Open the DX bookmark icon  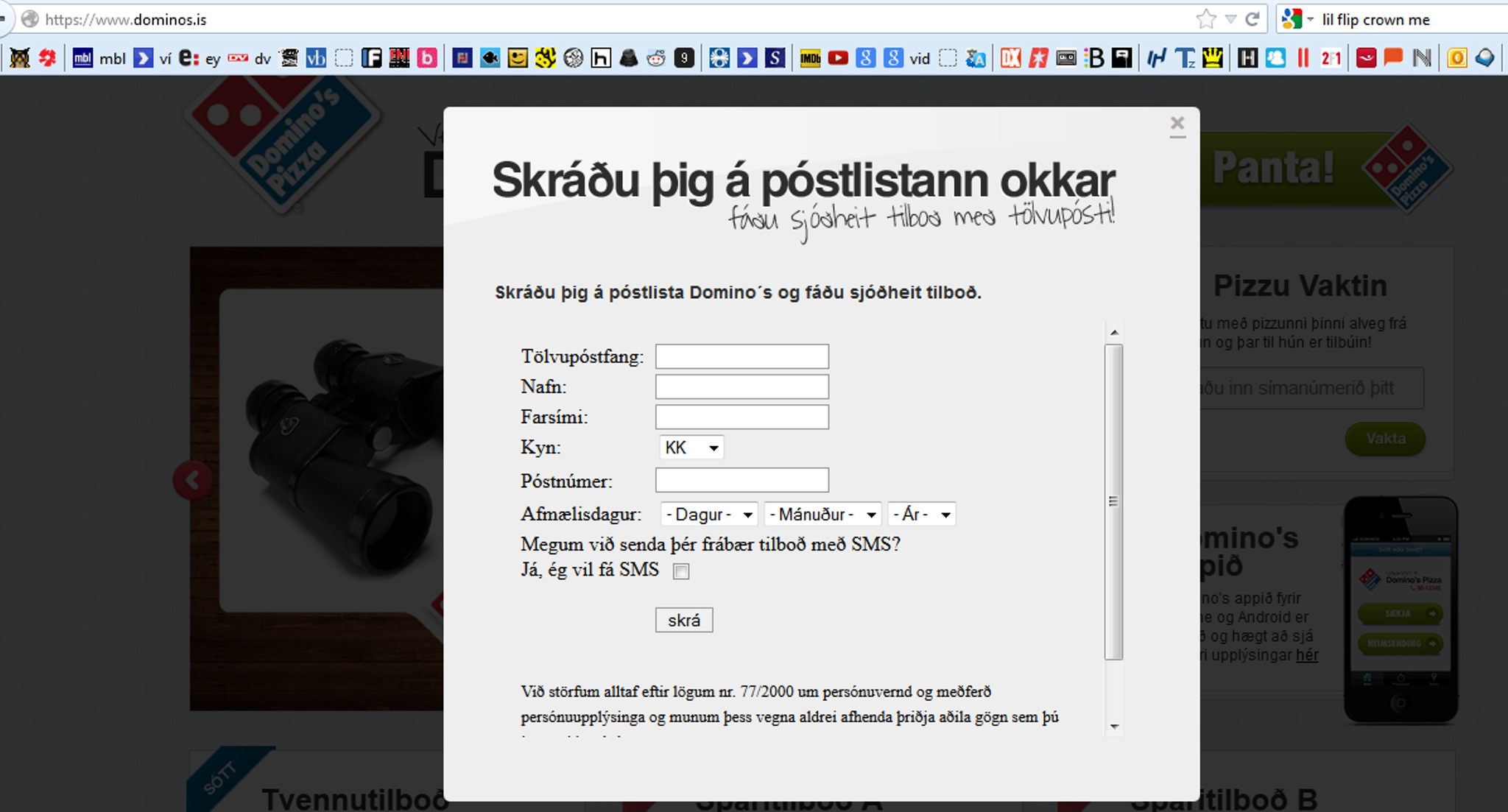coord(1011,58)
